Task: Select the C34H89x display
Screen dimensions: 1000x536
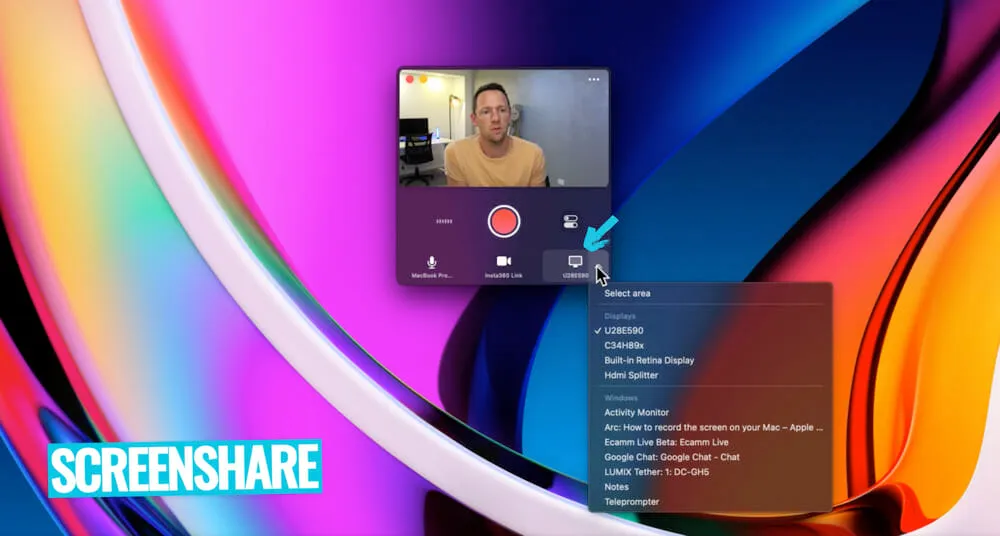Action: (624, 345)
